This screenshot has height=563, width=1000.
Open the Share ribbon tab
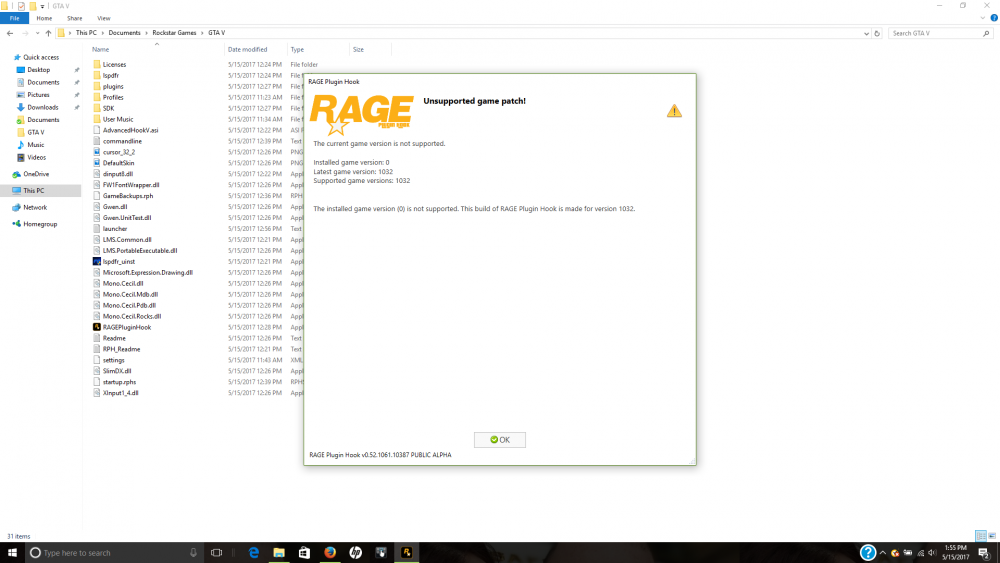click(75, 18)
